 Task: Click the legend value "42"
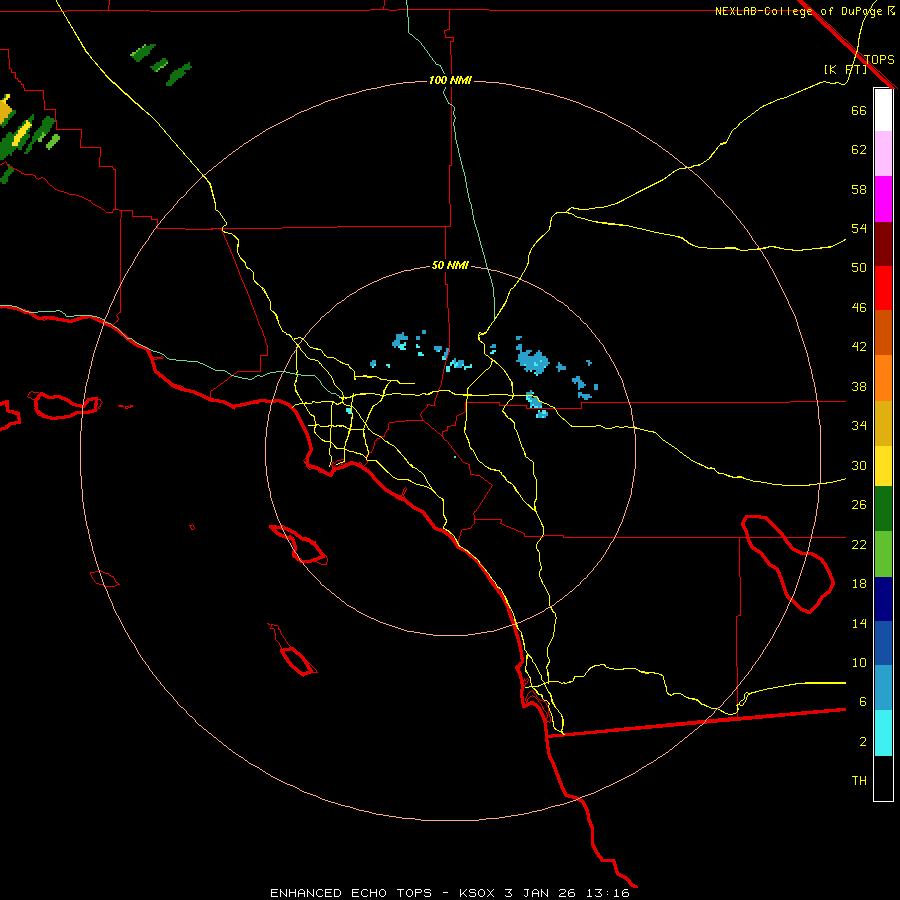click(x=859, y=347)
